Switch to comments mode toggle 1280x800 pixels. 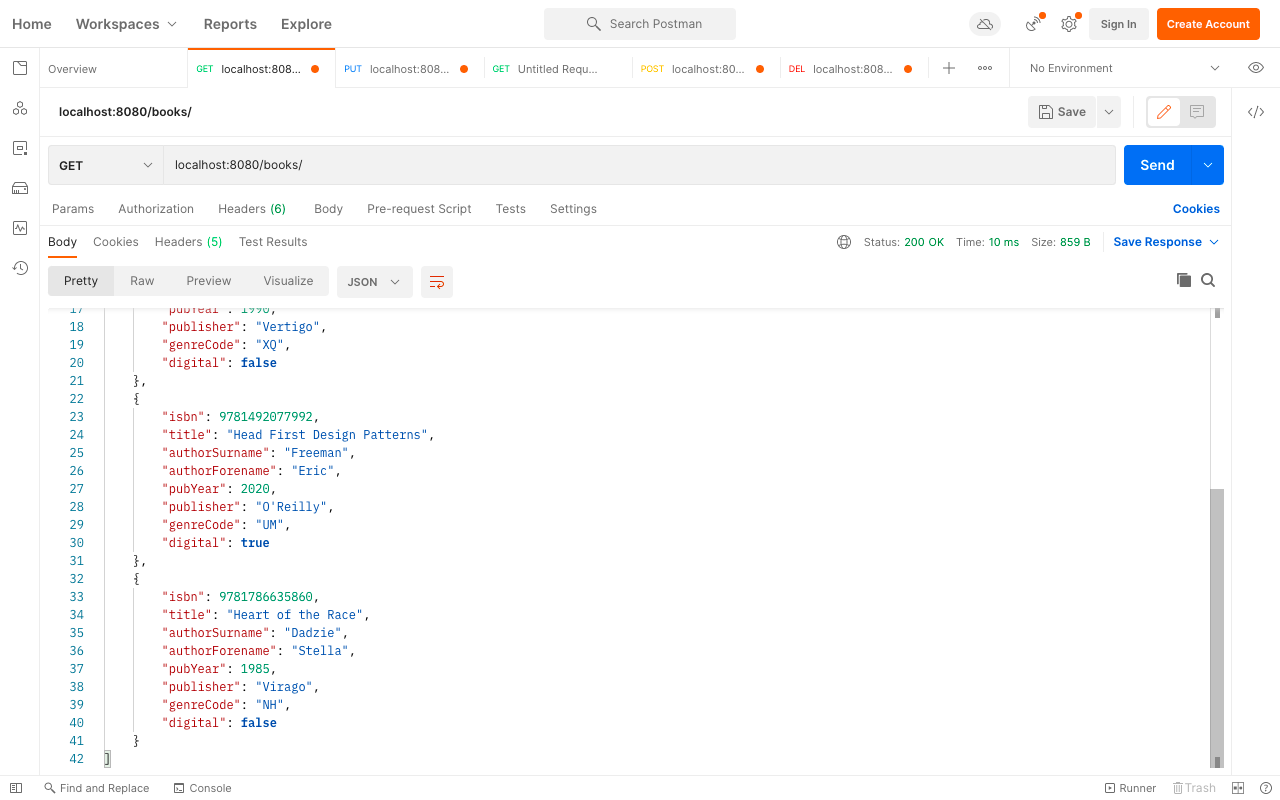click(x=1198, y=112)
